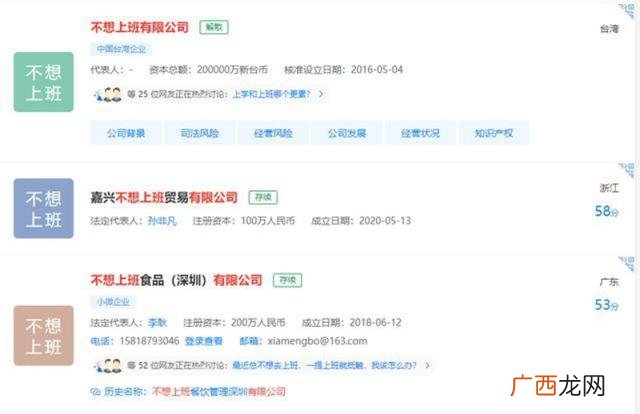Open 嘉兴不想上班贸易有限公司 company title

point(164,198)
